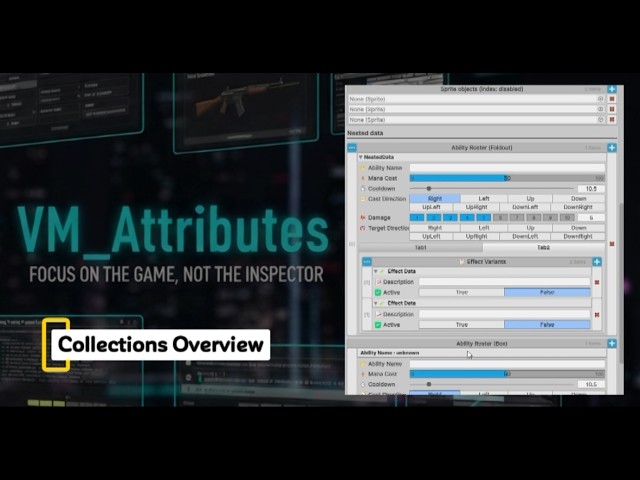The width and height of the screenshot is (640, 480).
Task: Select Right for Cast Direction
Action: click(435, 198)
